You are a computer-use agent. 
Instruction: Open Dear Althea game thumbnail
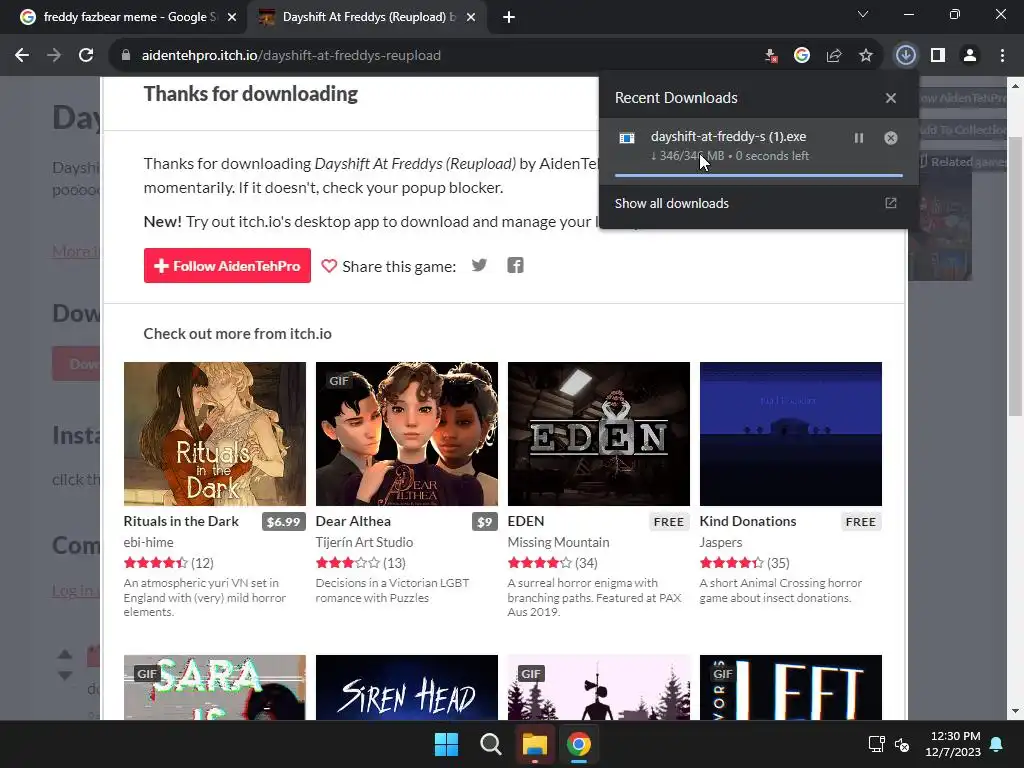407,434
